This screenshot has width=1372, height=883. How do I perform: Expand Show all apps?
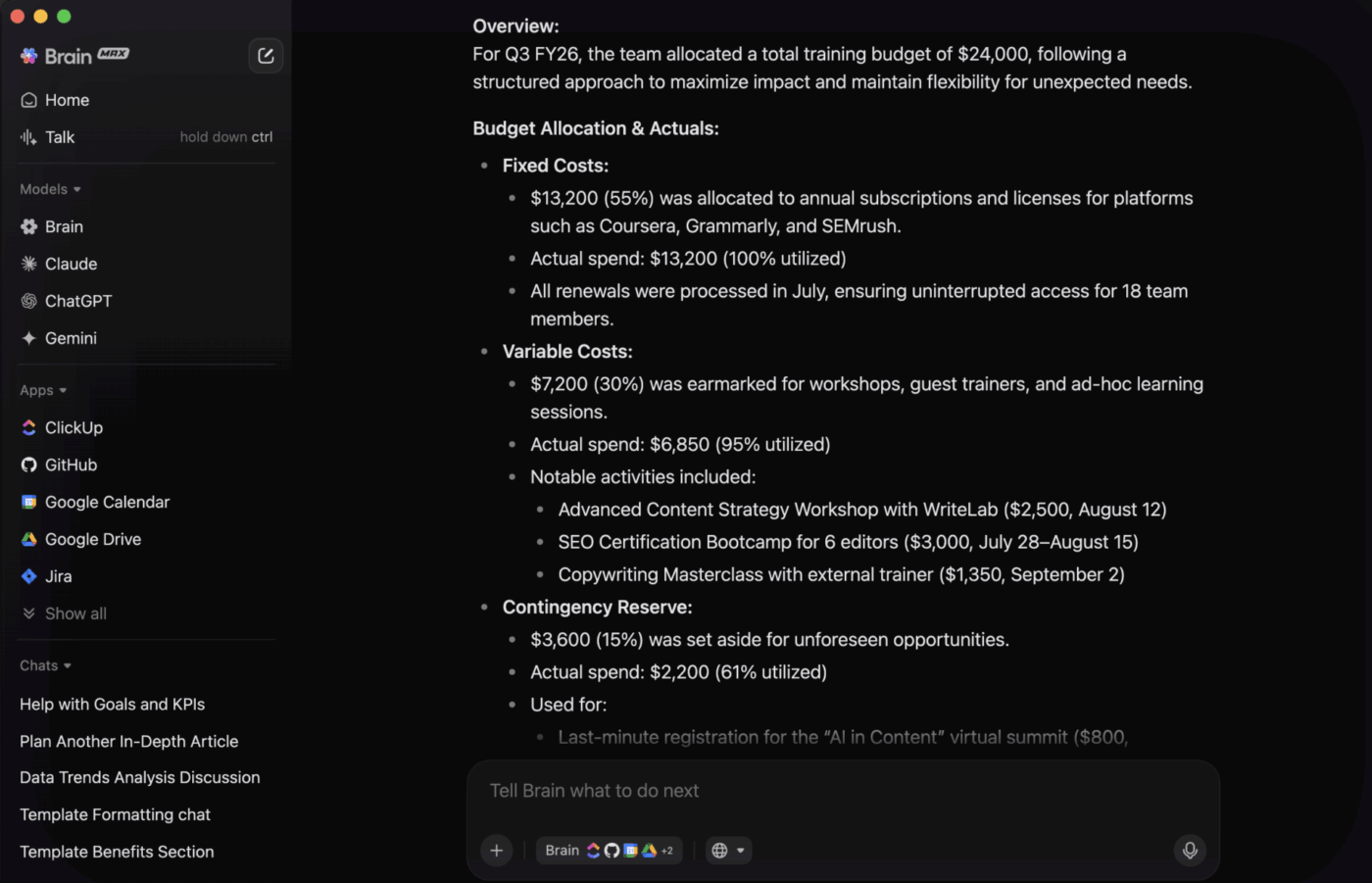147,613
